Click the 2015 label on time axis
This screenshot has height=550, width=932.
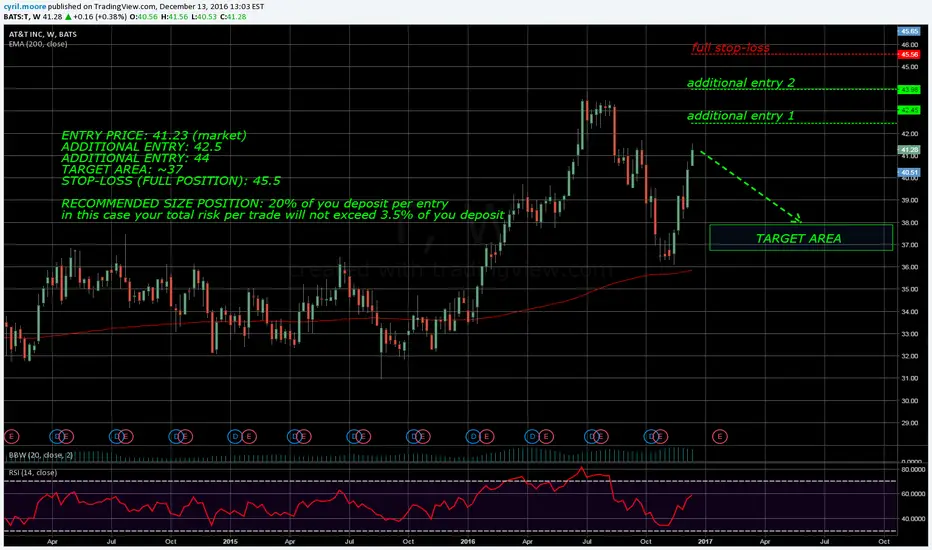(x=230, y=542)
